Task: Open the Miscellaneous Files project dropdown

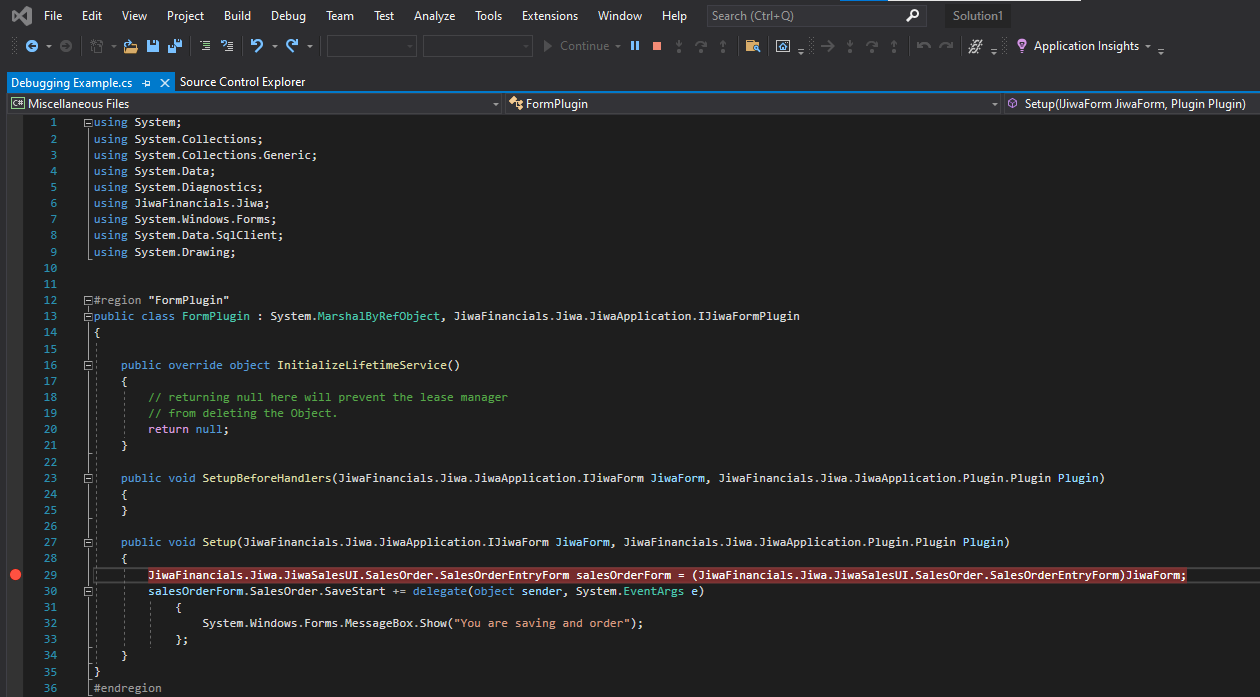Action: pyautogui.click(x=495, y=104)
